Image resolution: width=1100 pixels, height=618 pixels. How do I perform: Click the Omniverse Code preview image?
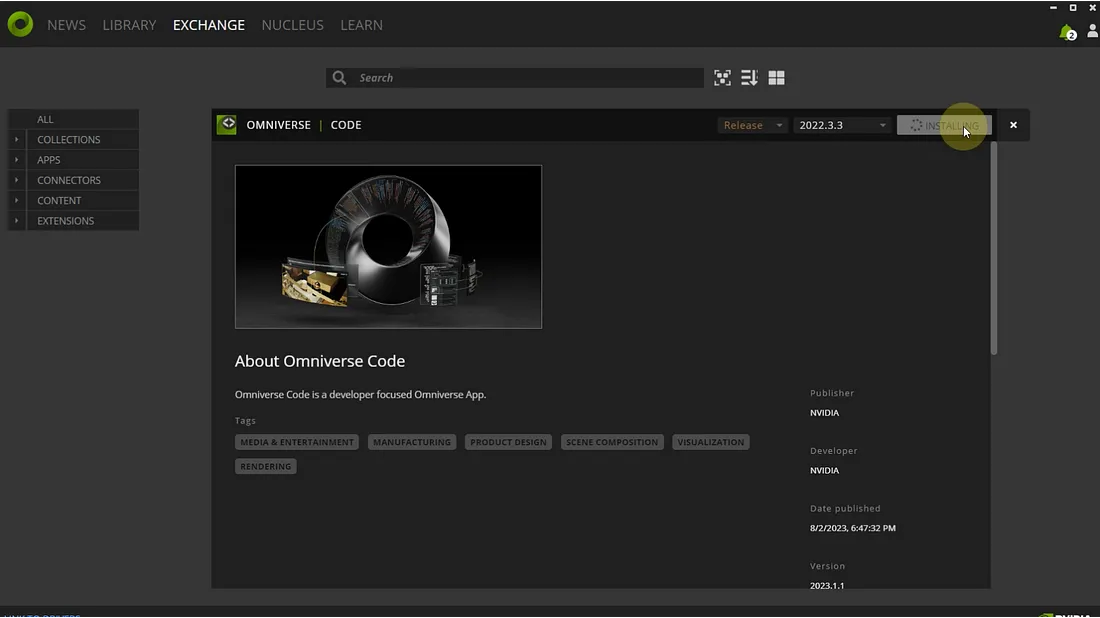pyautogui.click(x=388, y=247)
